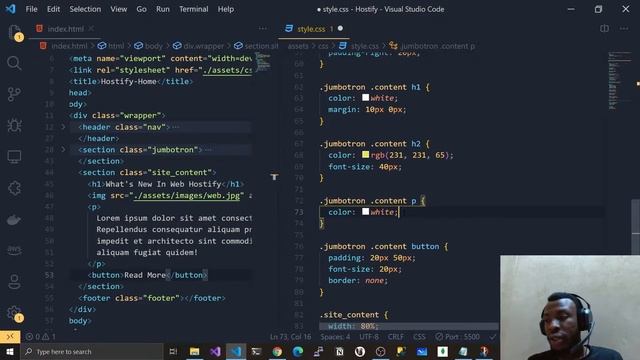Open Visual Studio from taskbar
640x360 pixels.
click(215, 351)
